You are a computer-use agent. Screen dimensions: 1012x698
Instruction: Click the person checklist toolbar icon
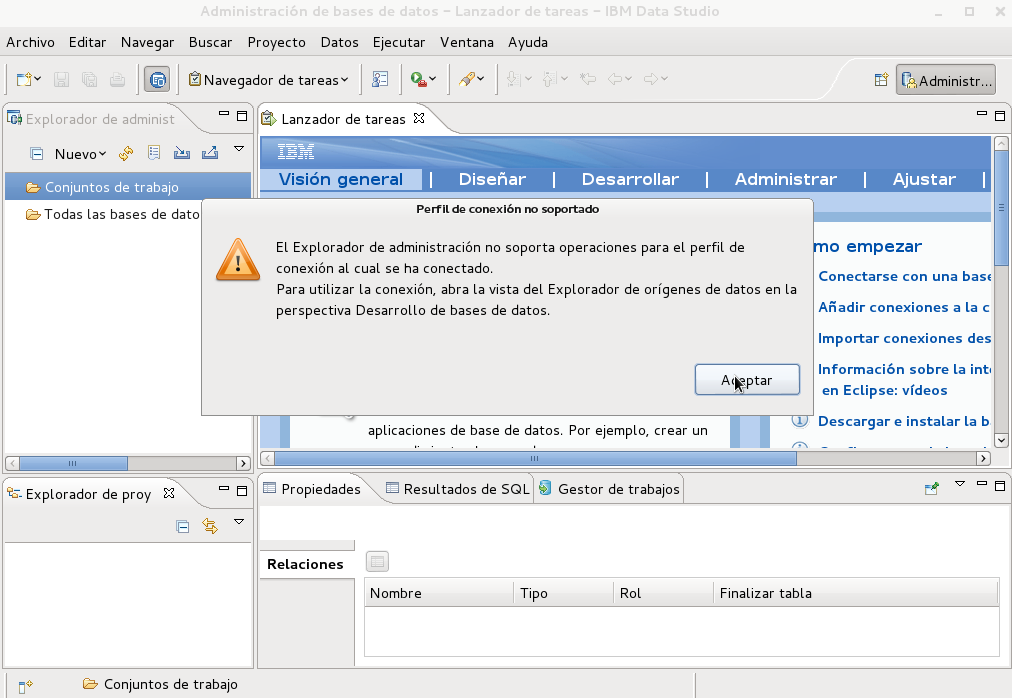coord(380,79)
